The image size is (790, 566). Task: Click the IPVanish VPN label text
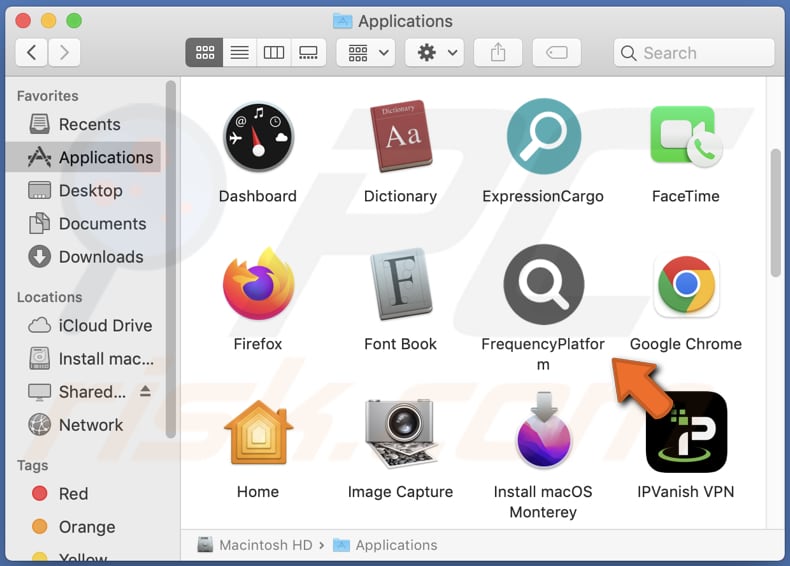686,491
